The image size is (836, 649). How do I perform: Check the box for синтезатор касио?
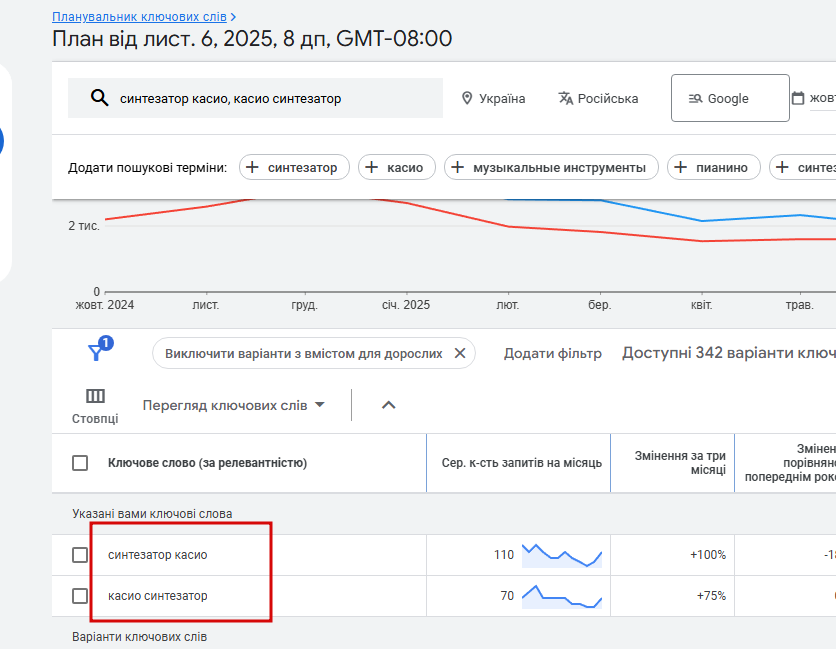point(80,555)
